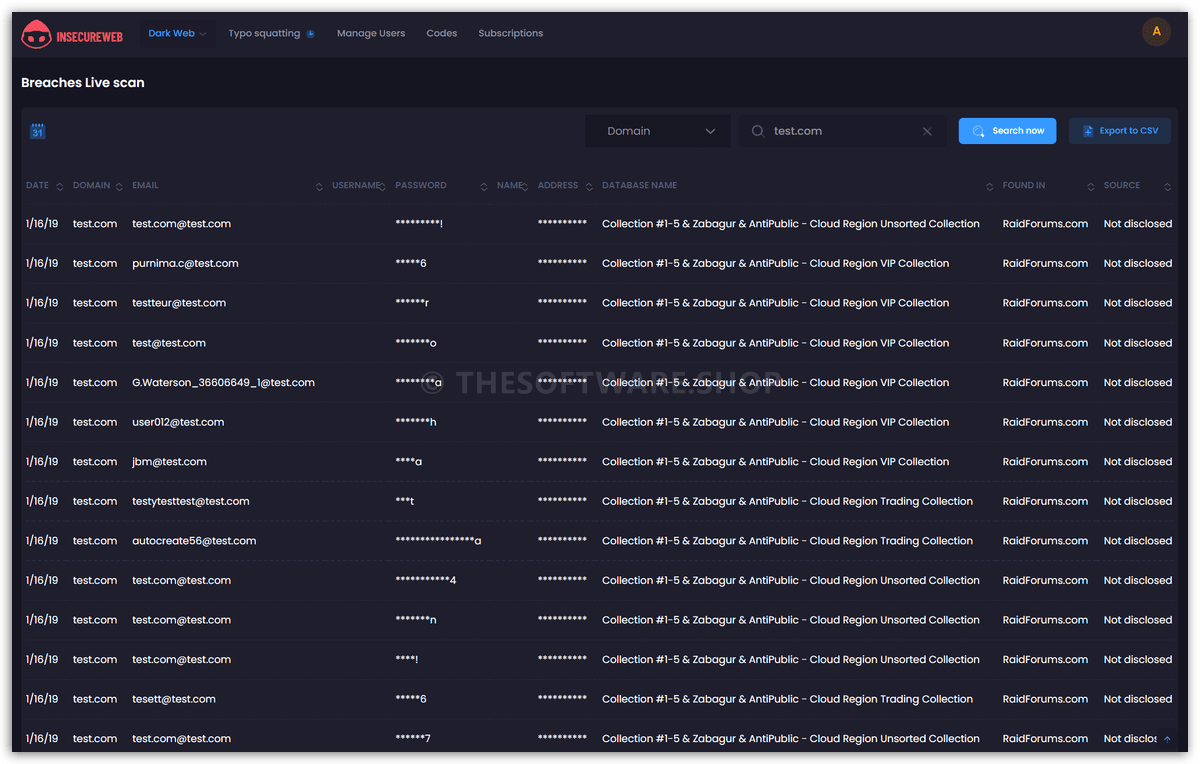This screenshot has width=1200, height=764.
Task: Select email purnima.c@test.com
Action: [x=185, y=264]
